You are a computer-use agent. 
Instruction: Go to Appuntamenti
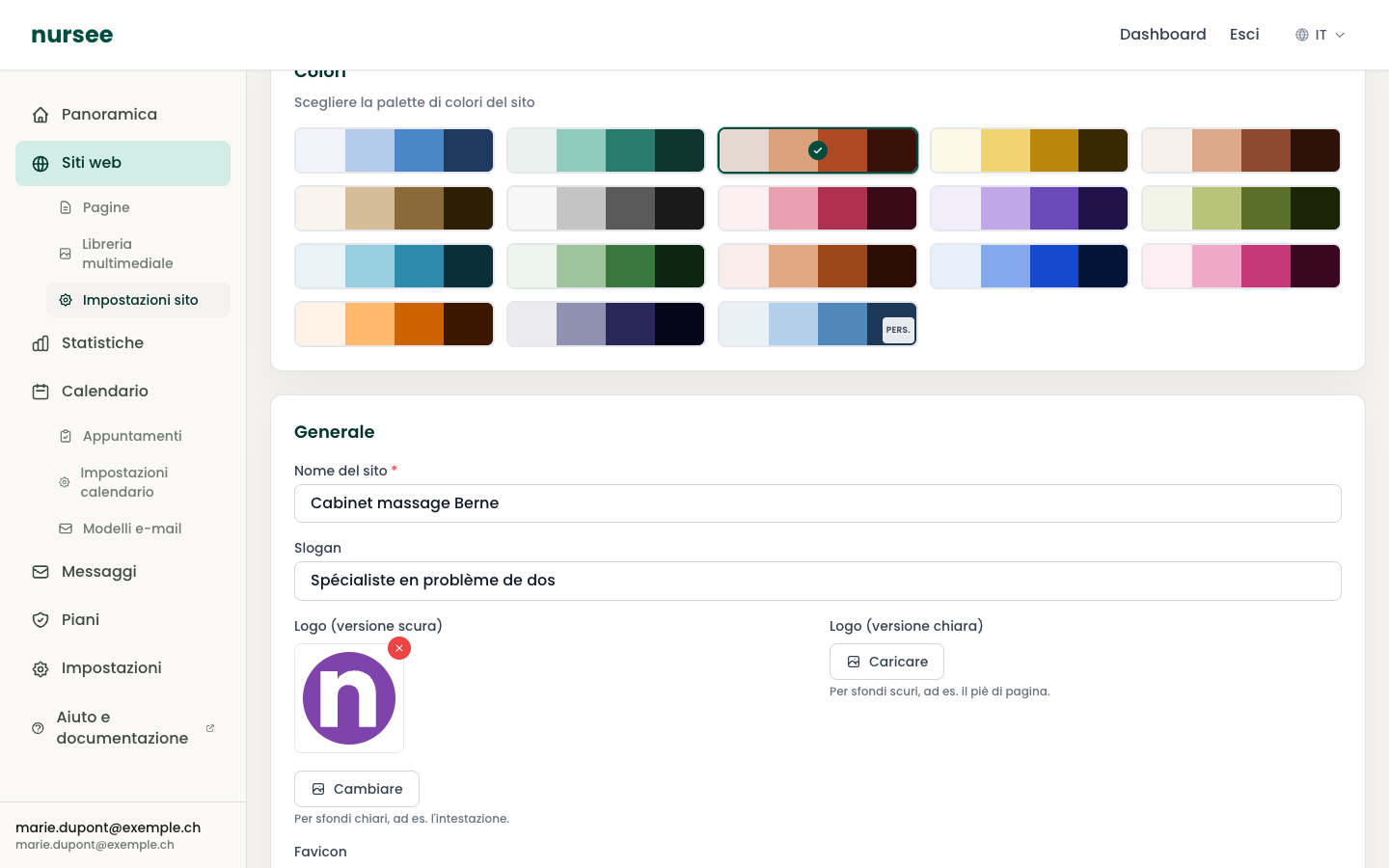(x=138, y=436)
